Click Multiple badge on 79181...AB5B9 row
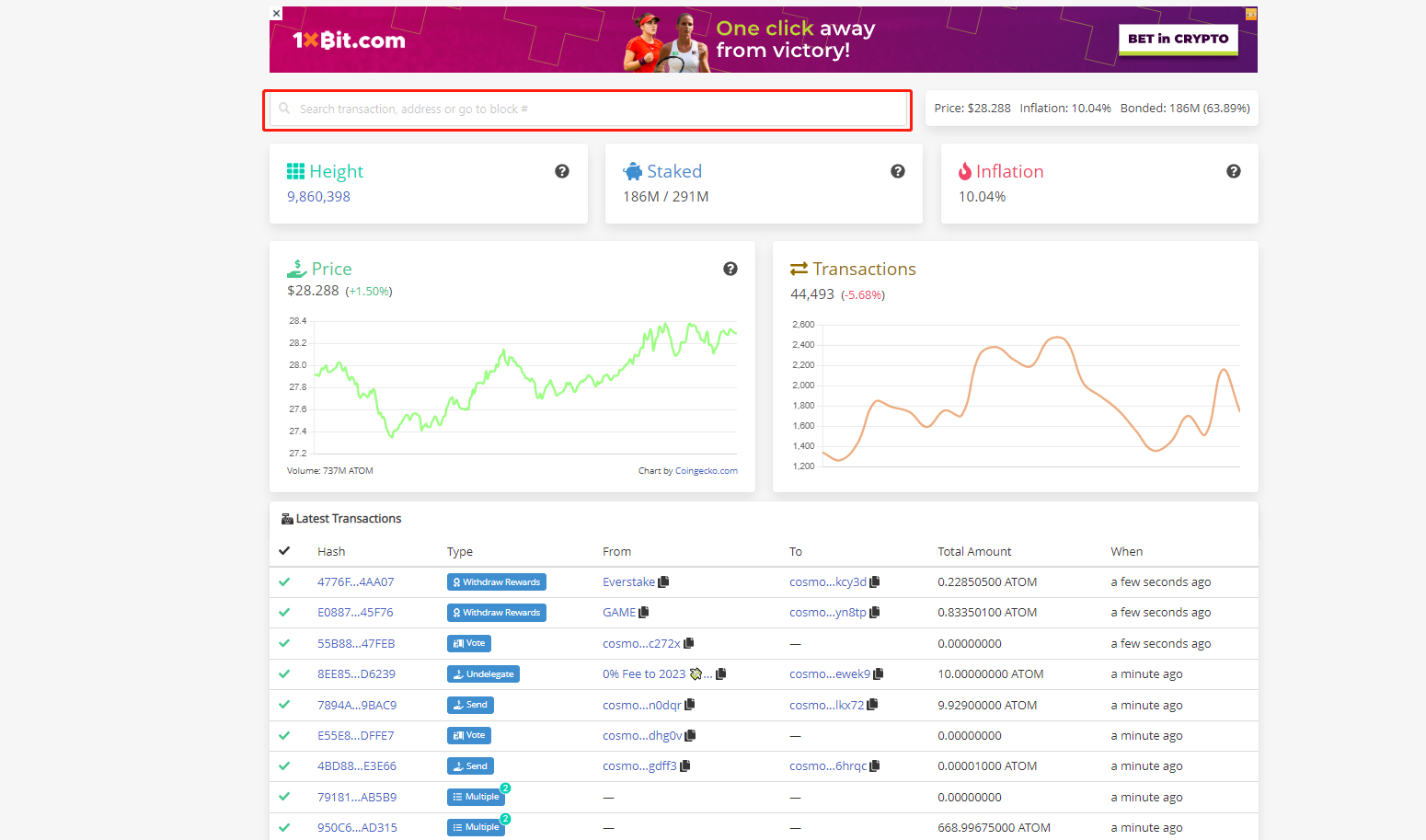The height and width of the screenshot is (840, 1426). pos(476,797)
